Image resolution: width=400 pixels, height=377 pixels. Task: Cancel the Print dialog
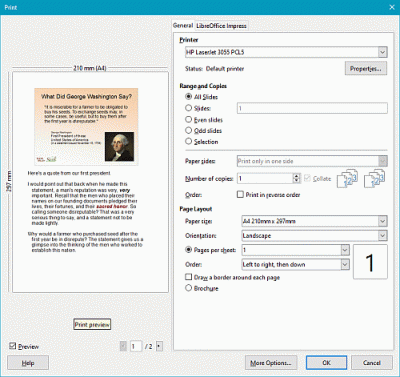pyautogui.click(x=371, y=363)
